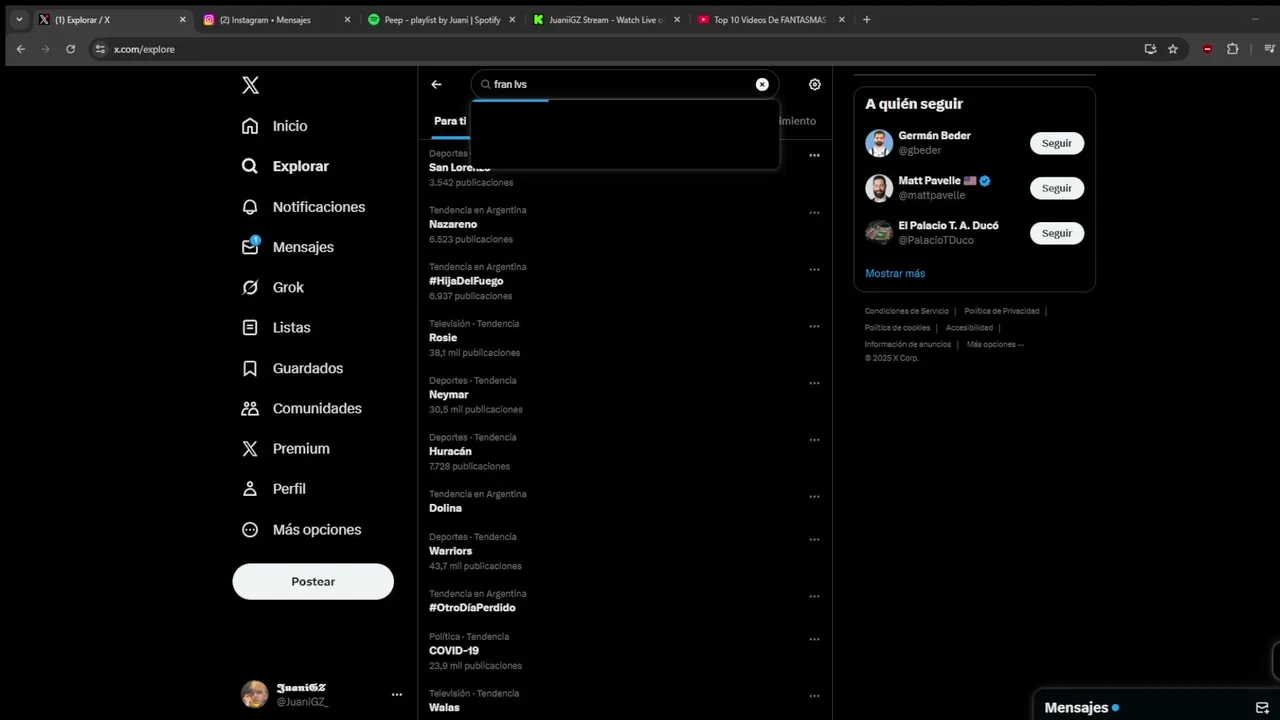Open the Política de Privacidad link

tap(1002, 311)
